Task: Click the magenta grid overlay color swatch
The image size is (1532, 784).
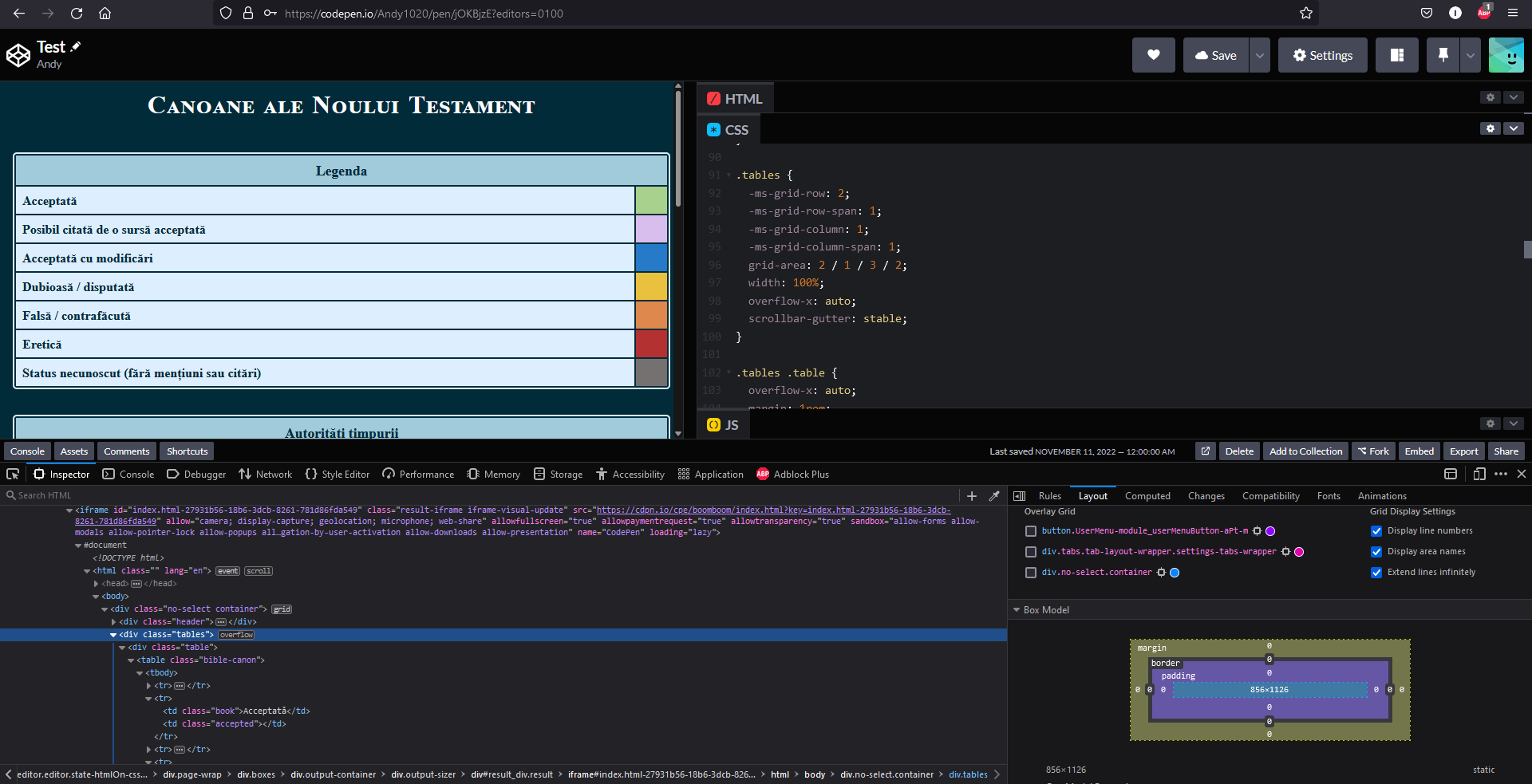Action: [x=1299, y=552]
